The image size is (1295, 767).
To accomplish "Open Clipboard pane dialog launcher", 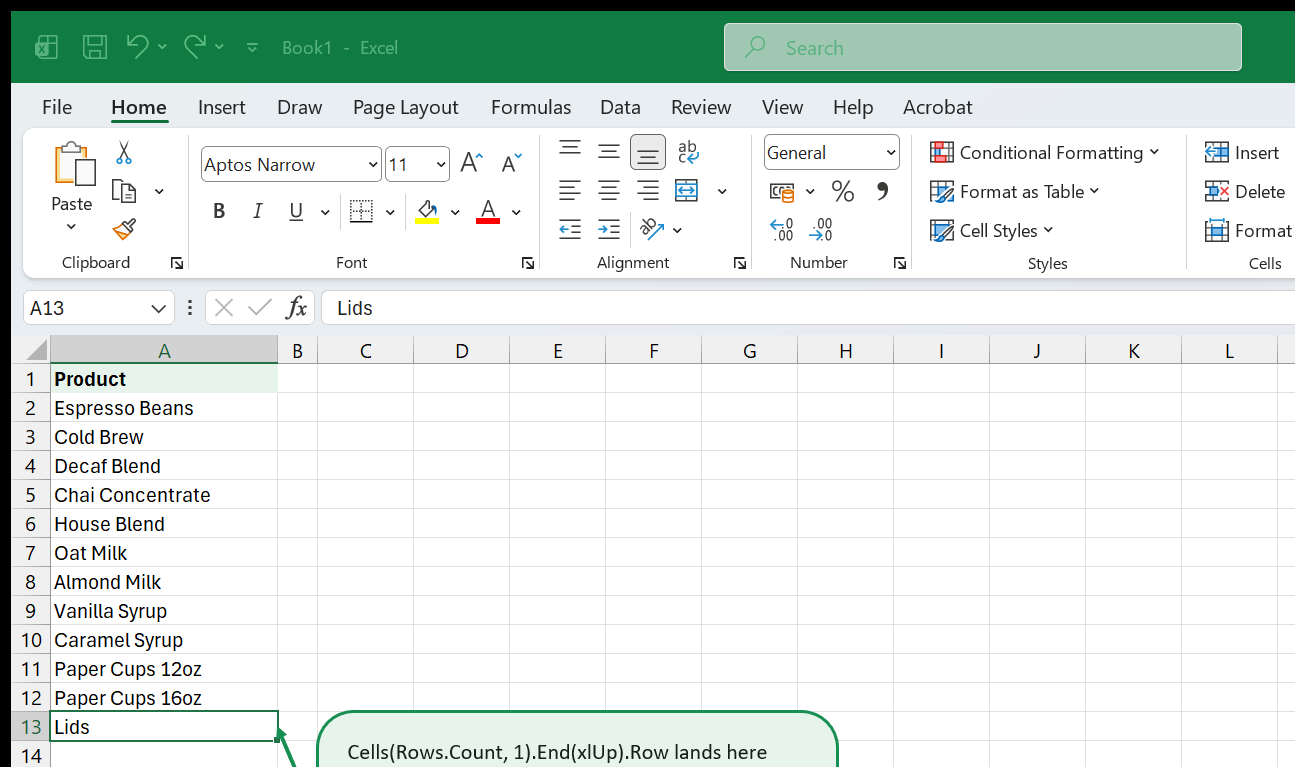I will [177, 263].
